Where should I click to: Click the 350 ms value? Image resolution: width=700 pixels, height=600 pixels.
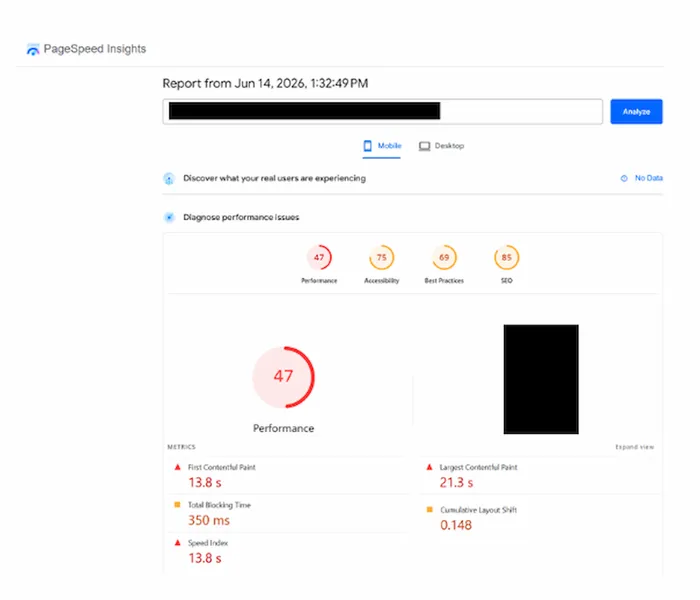[x=209, y=521]
